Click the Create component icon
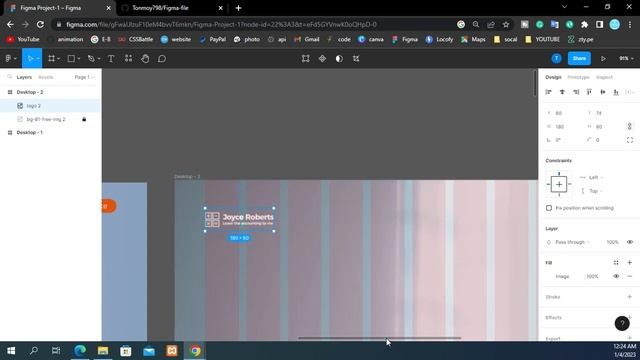The height and width of the screenshot is (360, 640). pos(322,59)
